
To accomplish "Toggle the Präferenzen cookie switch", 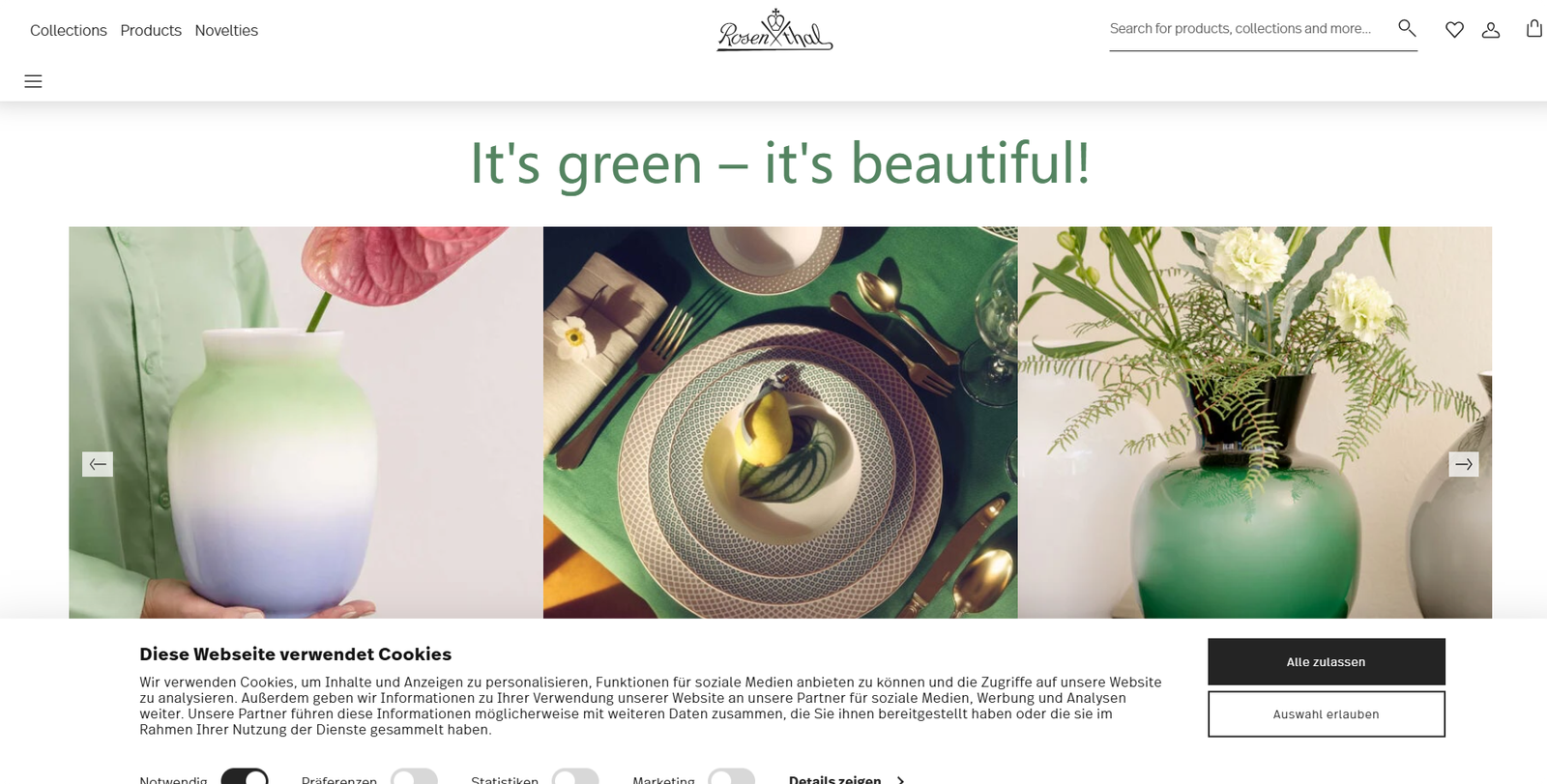I will click(x=414, y=776).
